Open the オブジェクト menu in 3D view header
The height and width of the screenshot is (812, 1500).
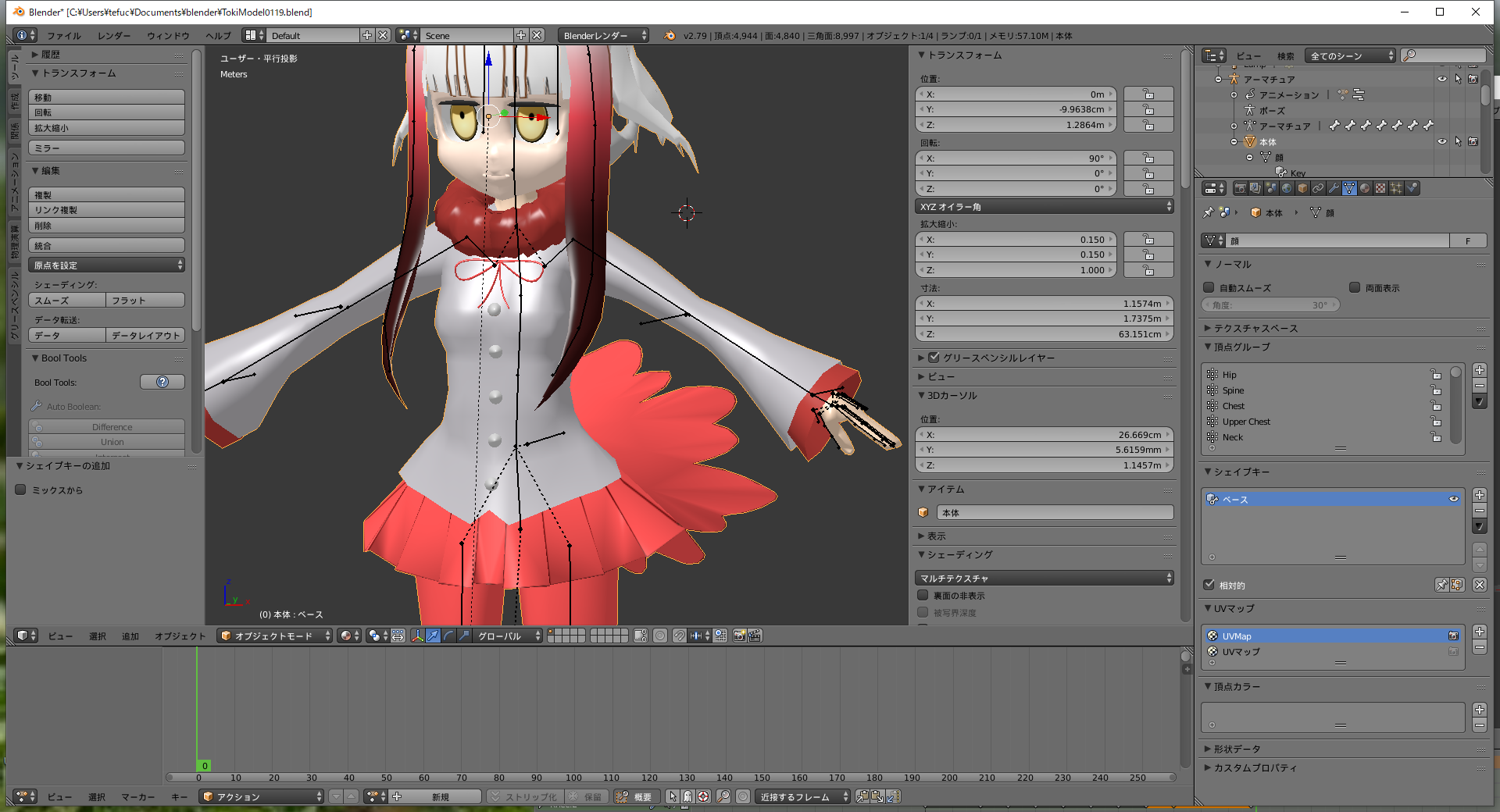(x=180, y=636)
